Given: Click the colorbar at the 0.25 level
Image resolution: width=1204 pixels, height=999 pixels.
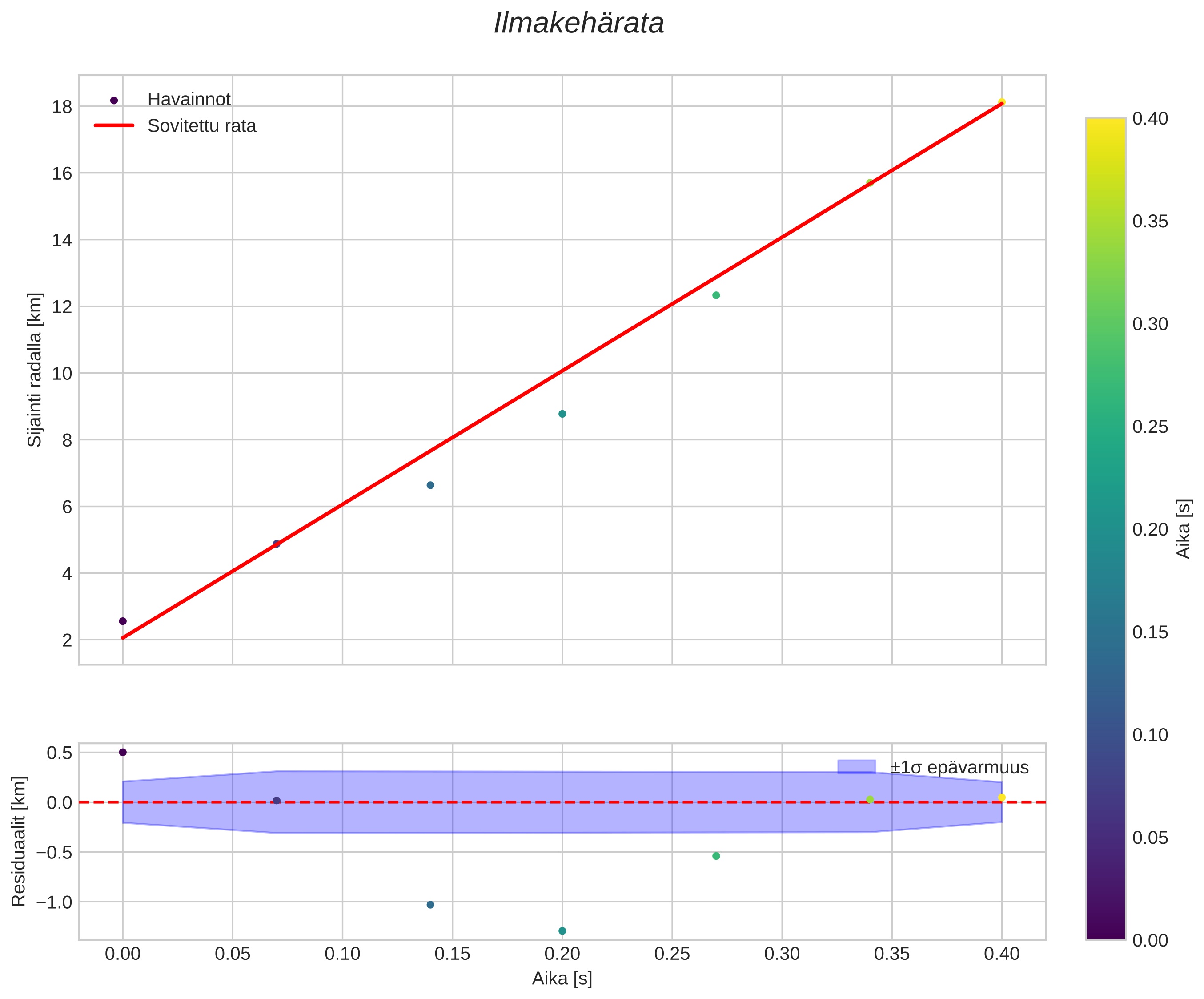Looking at the screenshot, I should tap(1105, 427).
